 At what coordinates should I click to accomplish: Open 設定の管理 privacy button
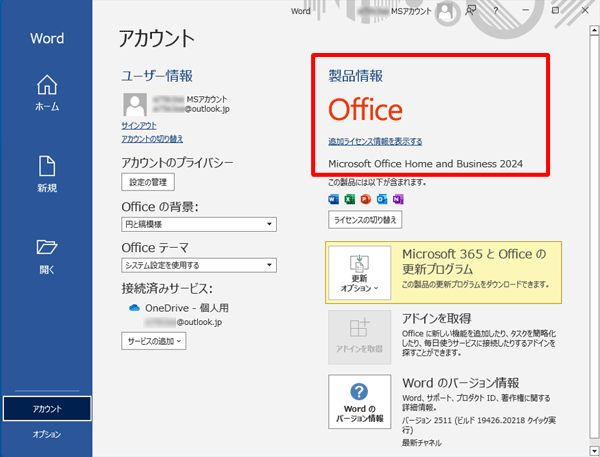(148, 182)
